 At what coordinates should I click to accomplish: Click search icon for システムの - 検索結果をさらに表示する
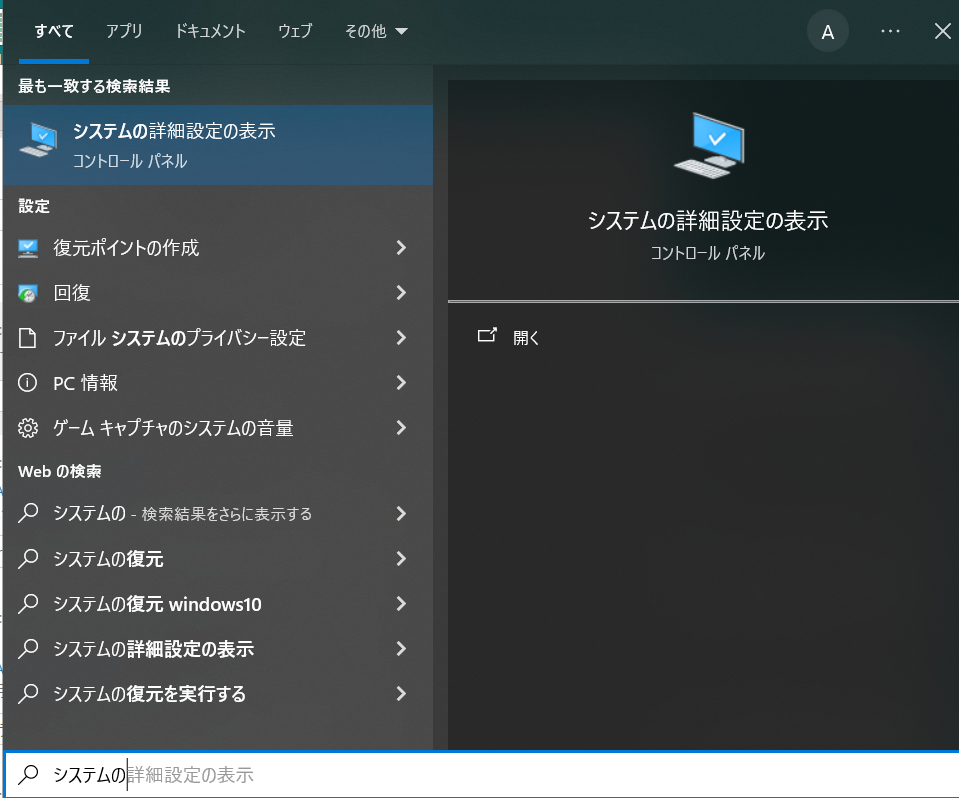click(x=28, y=513)
